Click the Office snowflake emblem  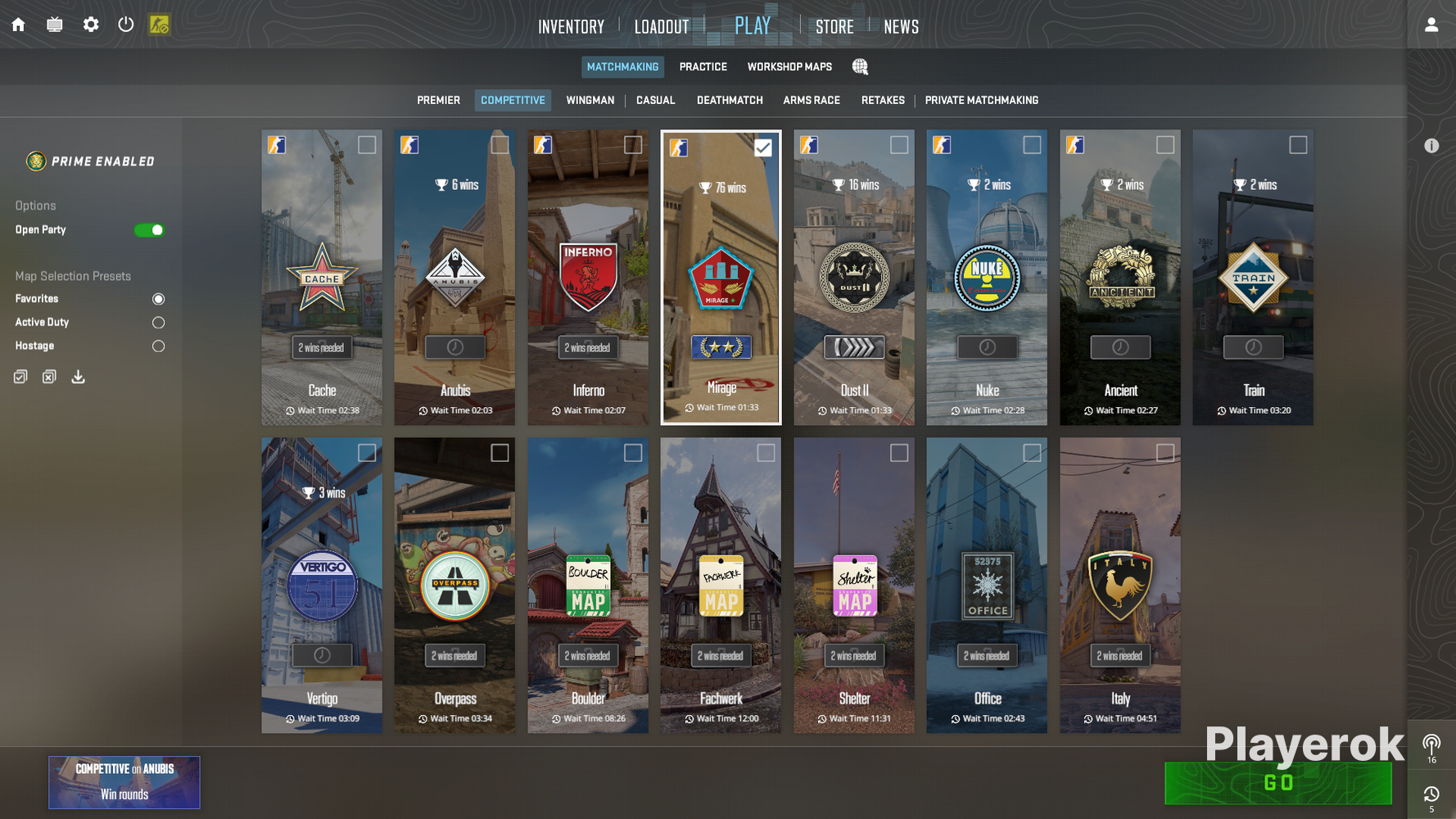pyautogui.click(x=988, y=585)
